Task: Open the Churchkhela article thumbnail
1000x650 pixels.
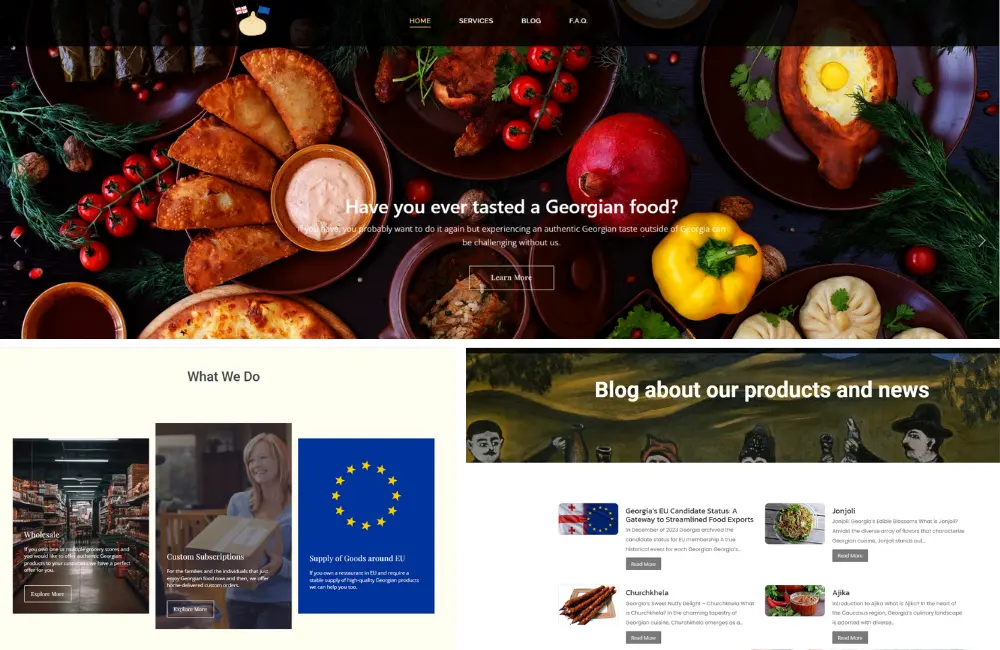Action: tap(588, 604)
